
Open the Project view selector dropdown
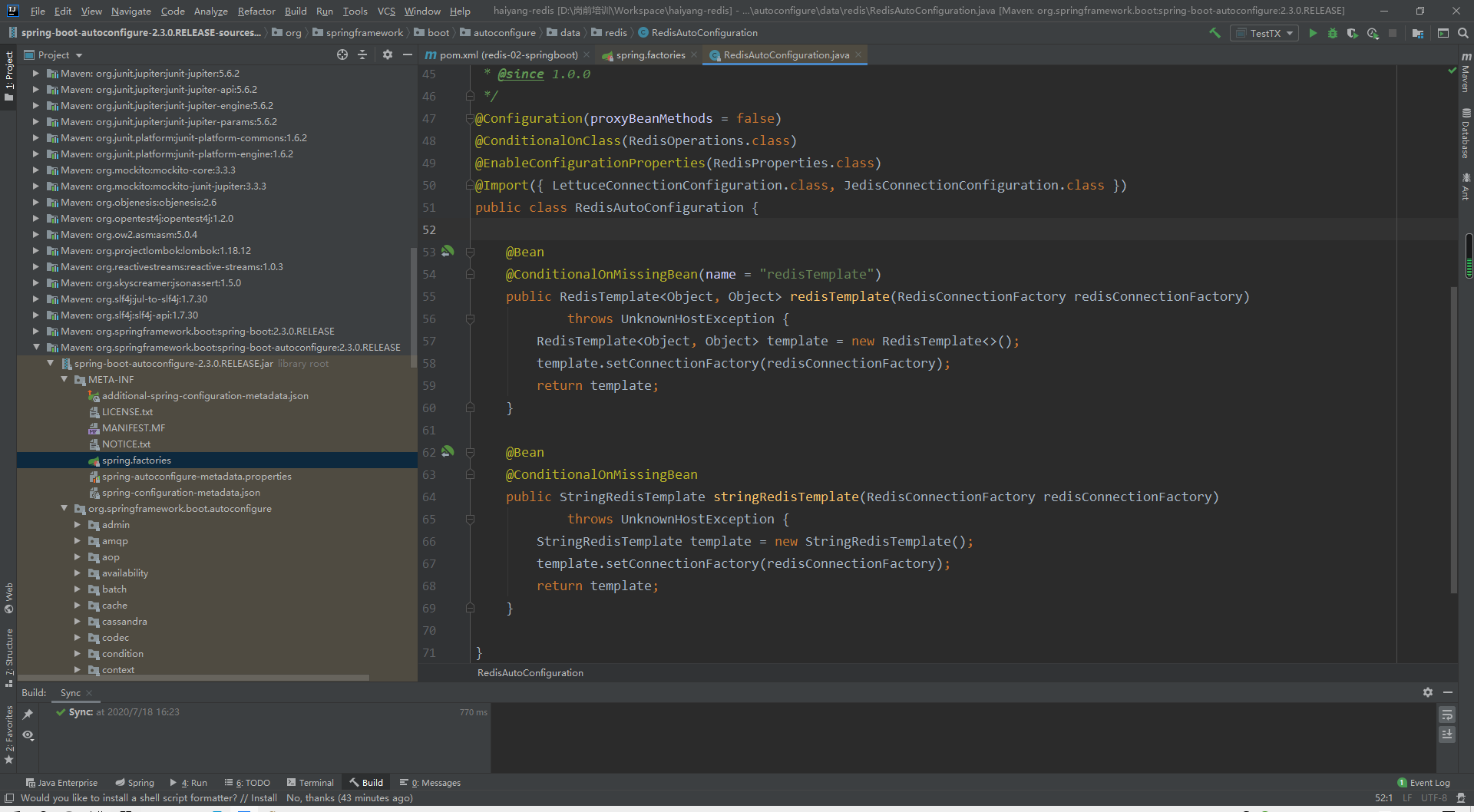point(54,54)
